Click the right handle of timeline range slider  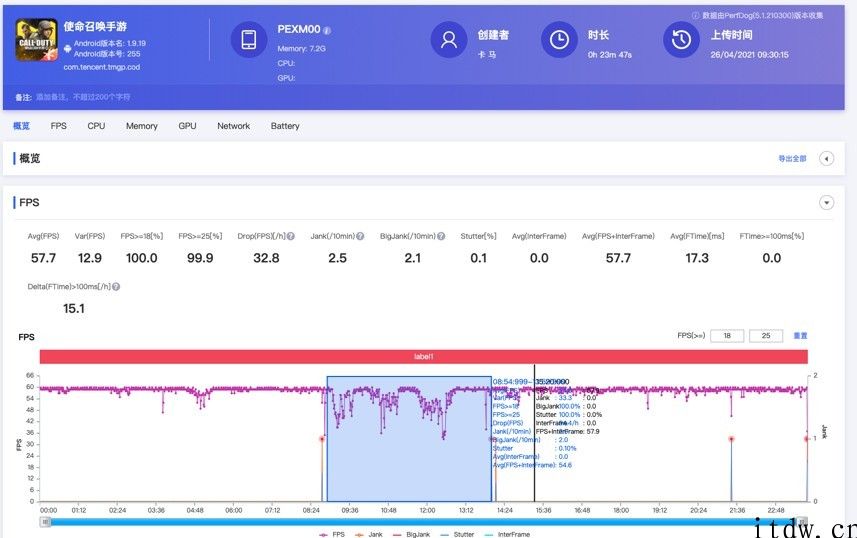pyautogui.click(x=802, y=522)
